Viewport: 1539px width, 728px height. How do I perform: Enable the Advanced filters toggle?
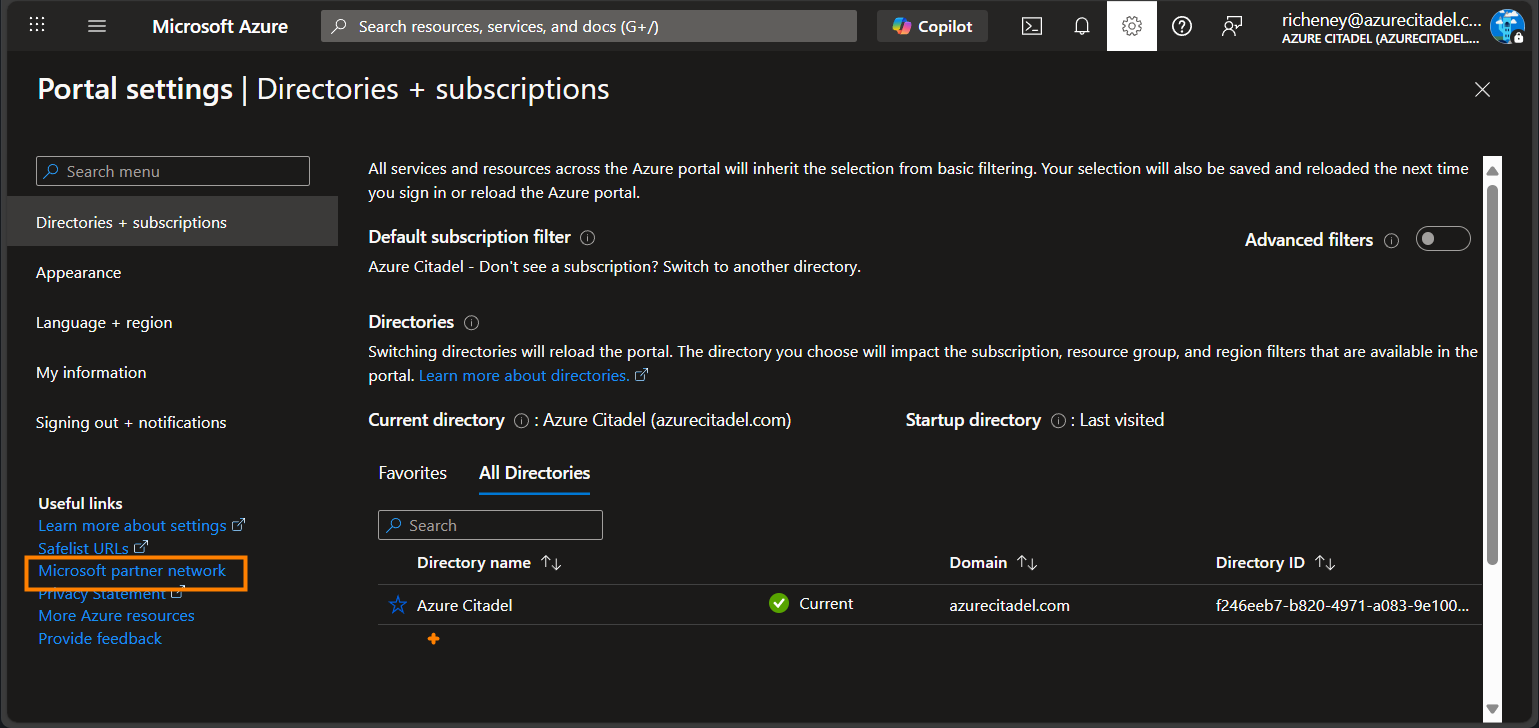coord(1443,238)
